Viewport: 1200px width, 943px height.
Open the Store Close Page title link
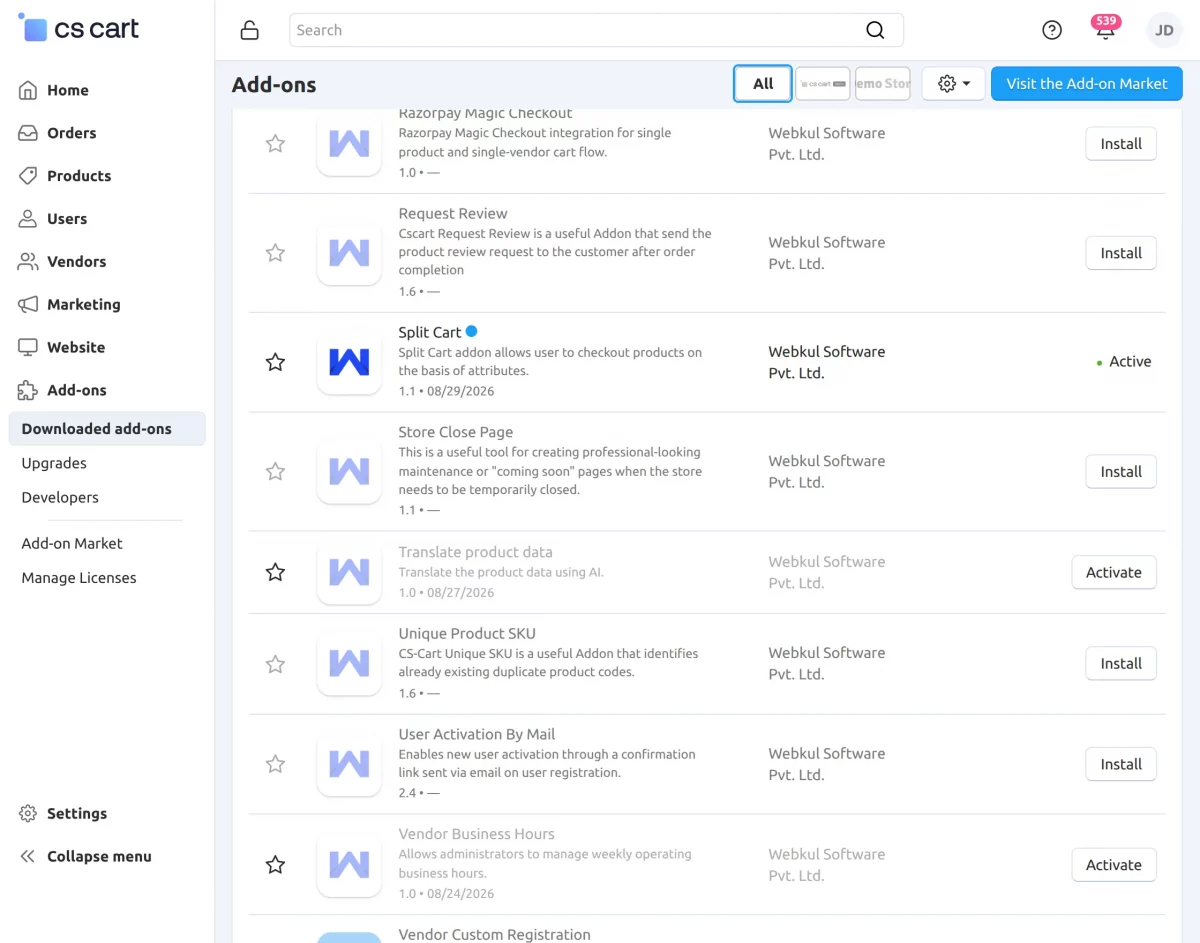[456, 432]
